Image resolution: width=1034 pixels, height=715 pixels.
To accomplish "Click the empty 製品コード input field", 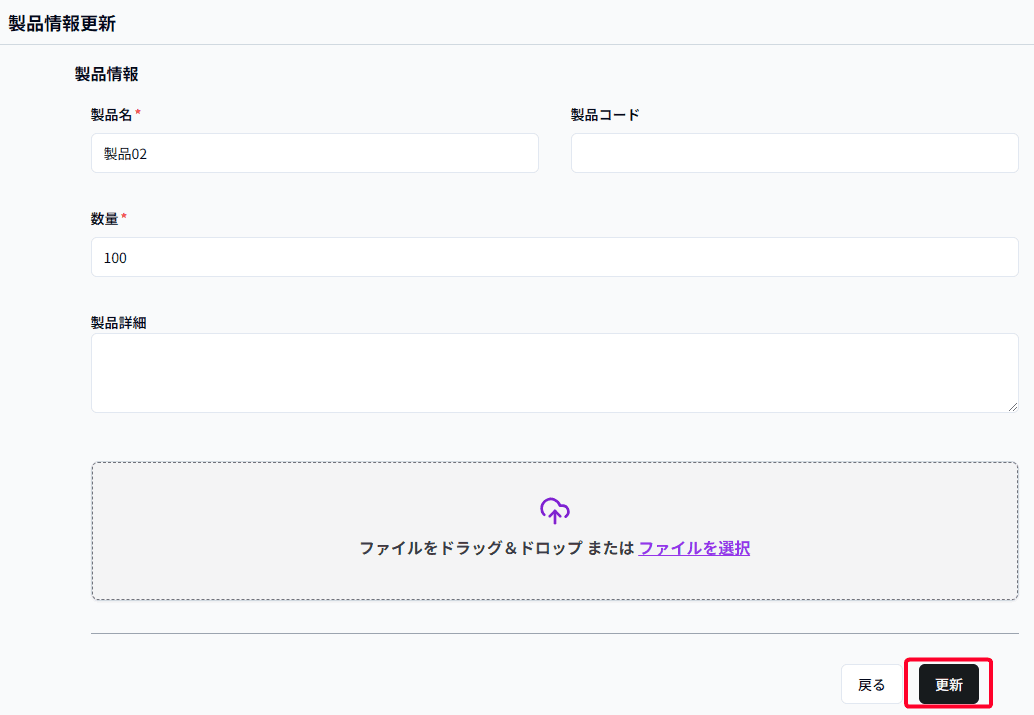I will coord(793,152).
